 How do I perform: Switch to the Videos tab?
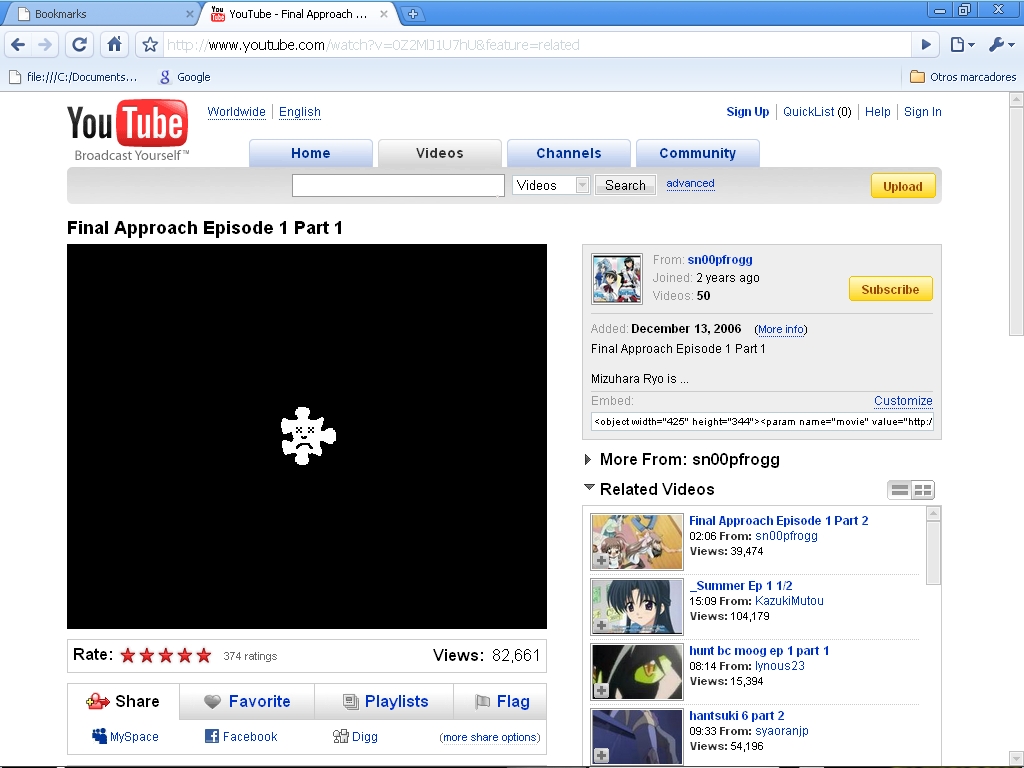coord(440,153)
